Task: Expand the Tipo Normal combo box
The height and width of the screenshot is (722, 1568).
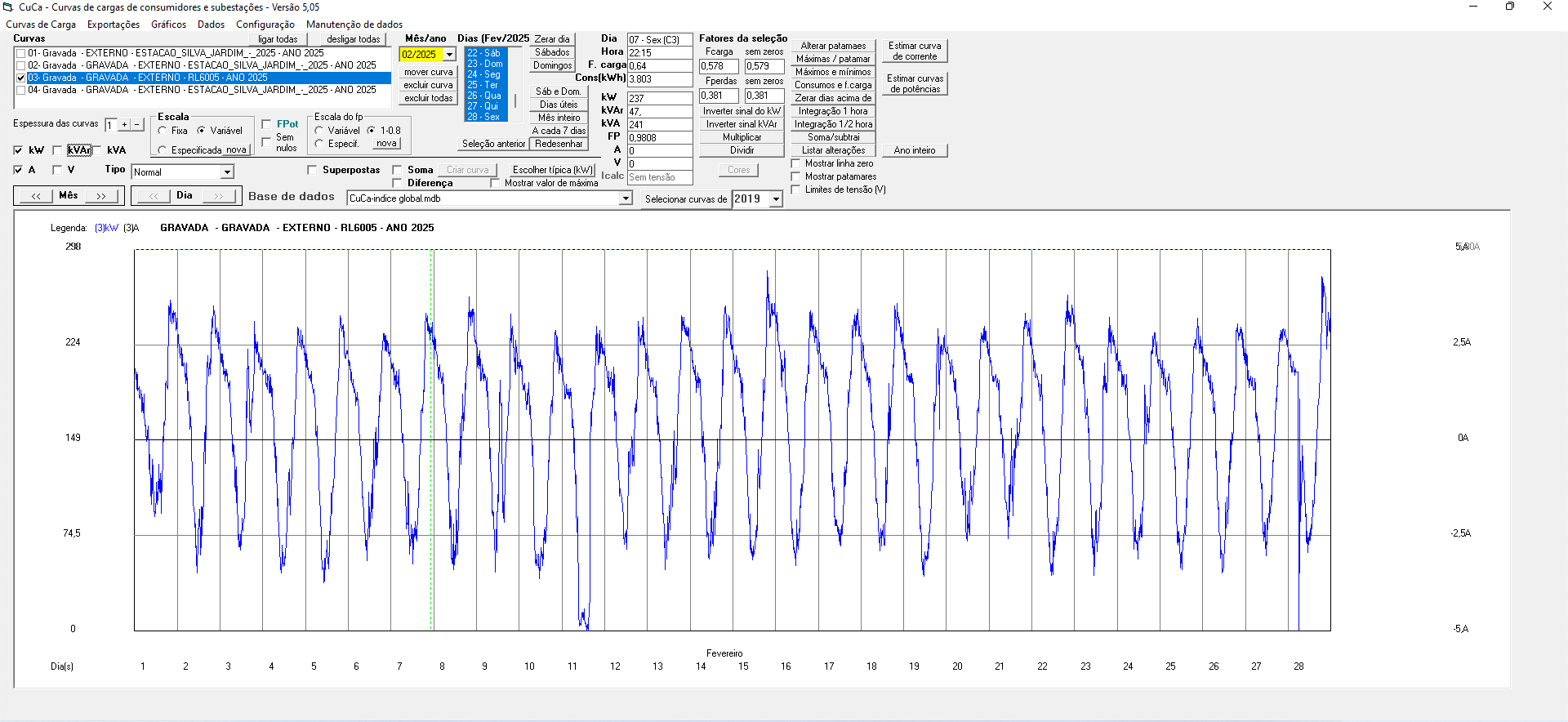Action: coord(227,172)
